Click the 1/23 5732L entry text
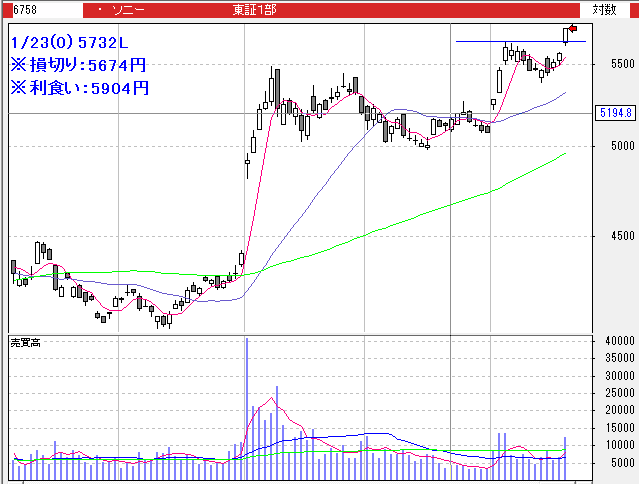The width and height of the screenshot is (640, 484). click(71, 44)
